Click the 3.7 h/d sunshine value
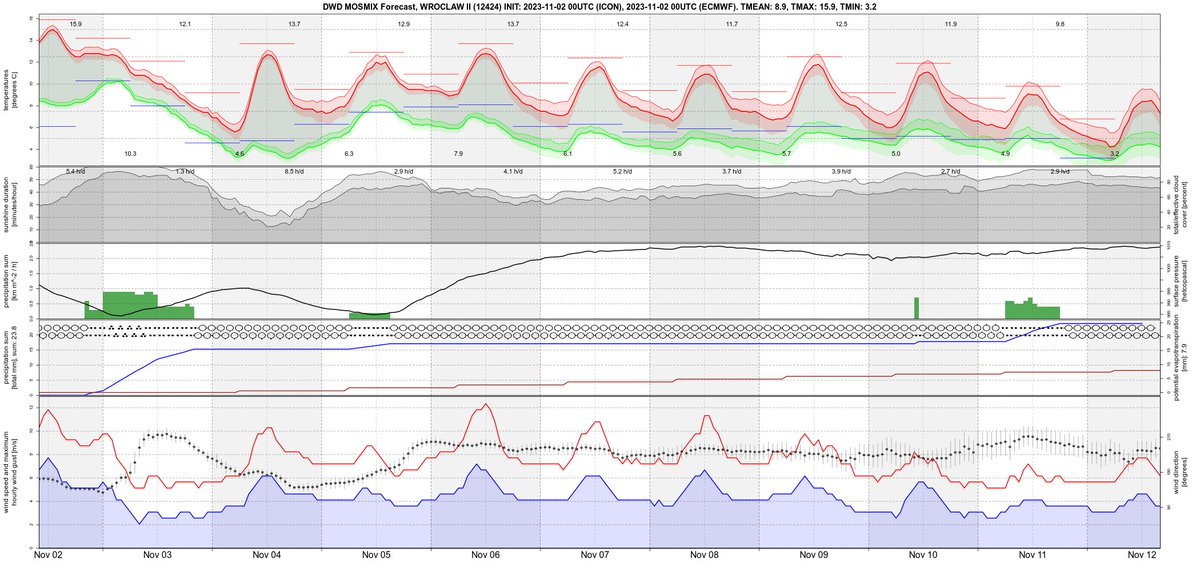Image resolution: width=1200 pixels, height=571 pixels. tap(732, 172)
